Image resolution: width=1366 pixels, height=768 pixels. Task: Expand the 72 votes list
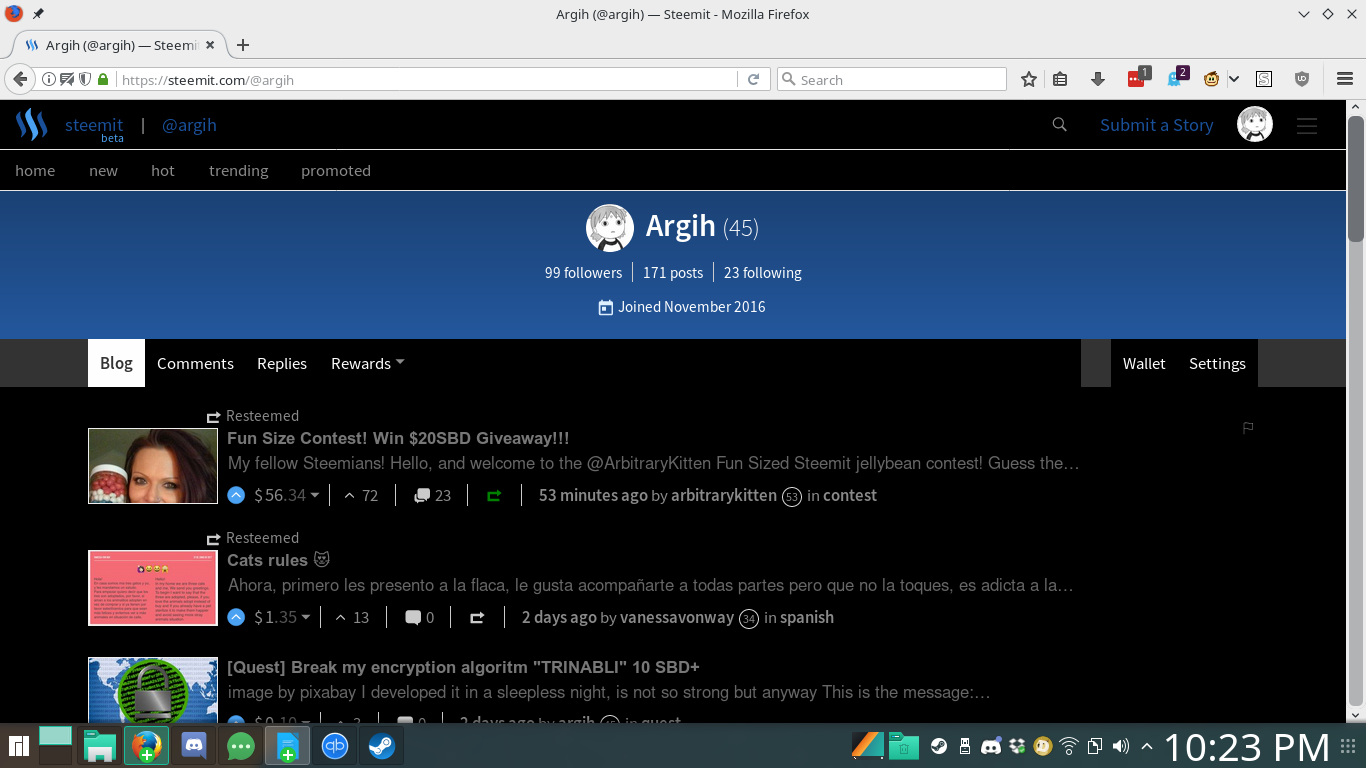coord(361,495)
